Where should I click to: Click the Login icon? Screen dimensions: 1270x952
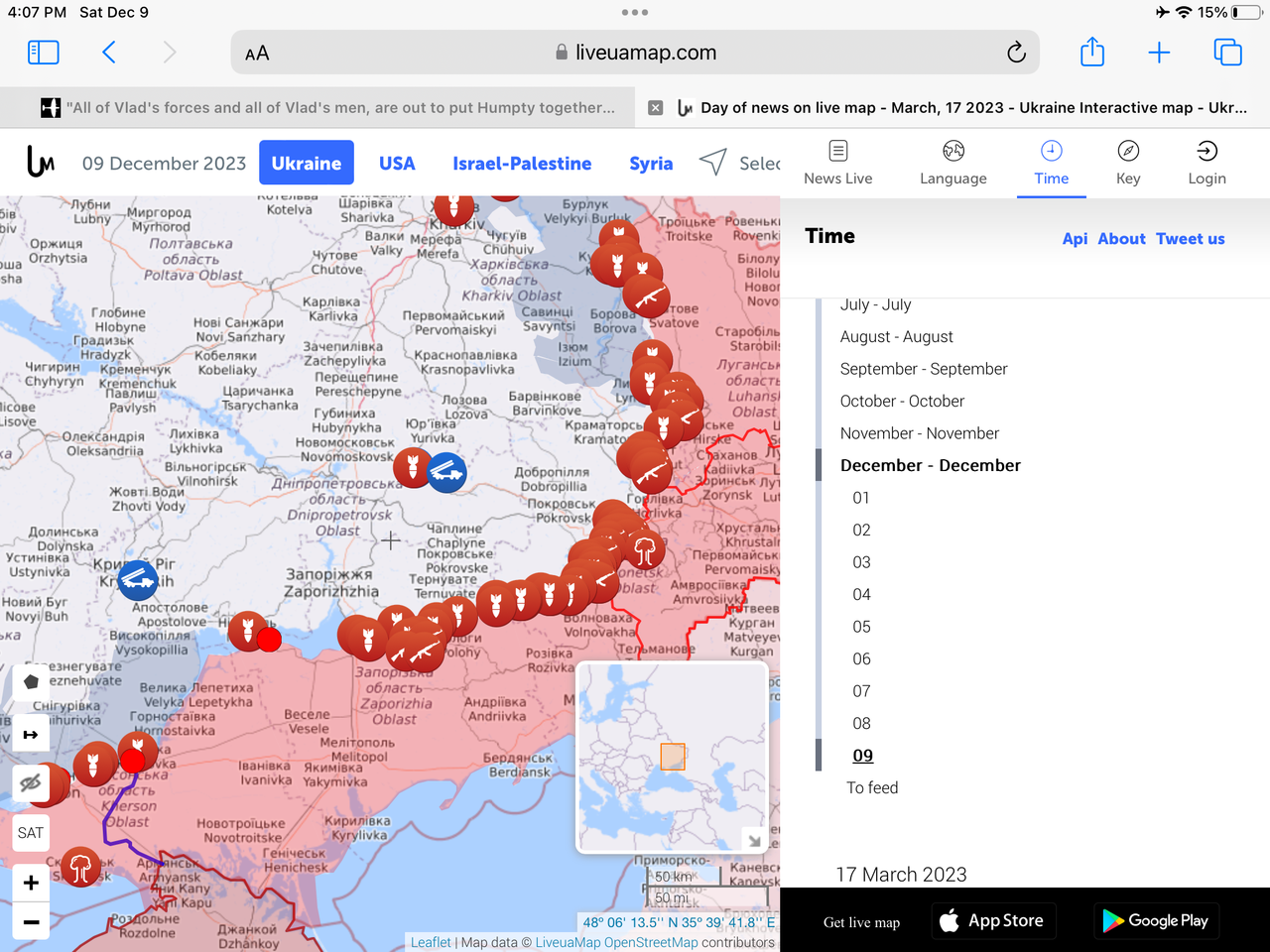pyautogui.click(x=1206, y=163)
